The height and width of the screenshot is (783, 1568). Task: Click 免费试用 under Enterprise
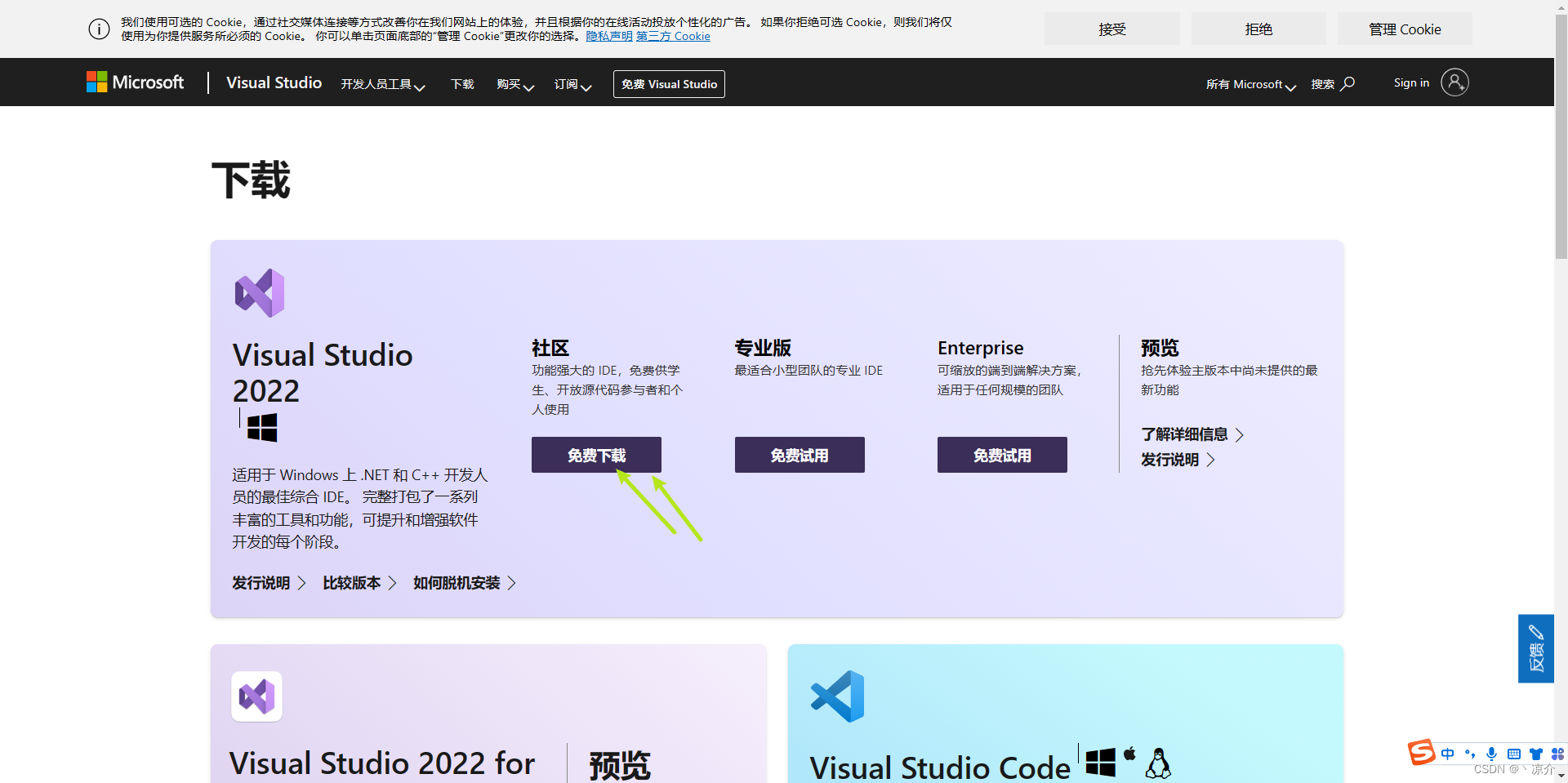[x=1002, y=455]
